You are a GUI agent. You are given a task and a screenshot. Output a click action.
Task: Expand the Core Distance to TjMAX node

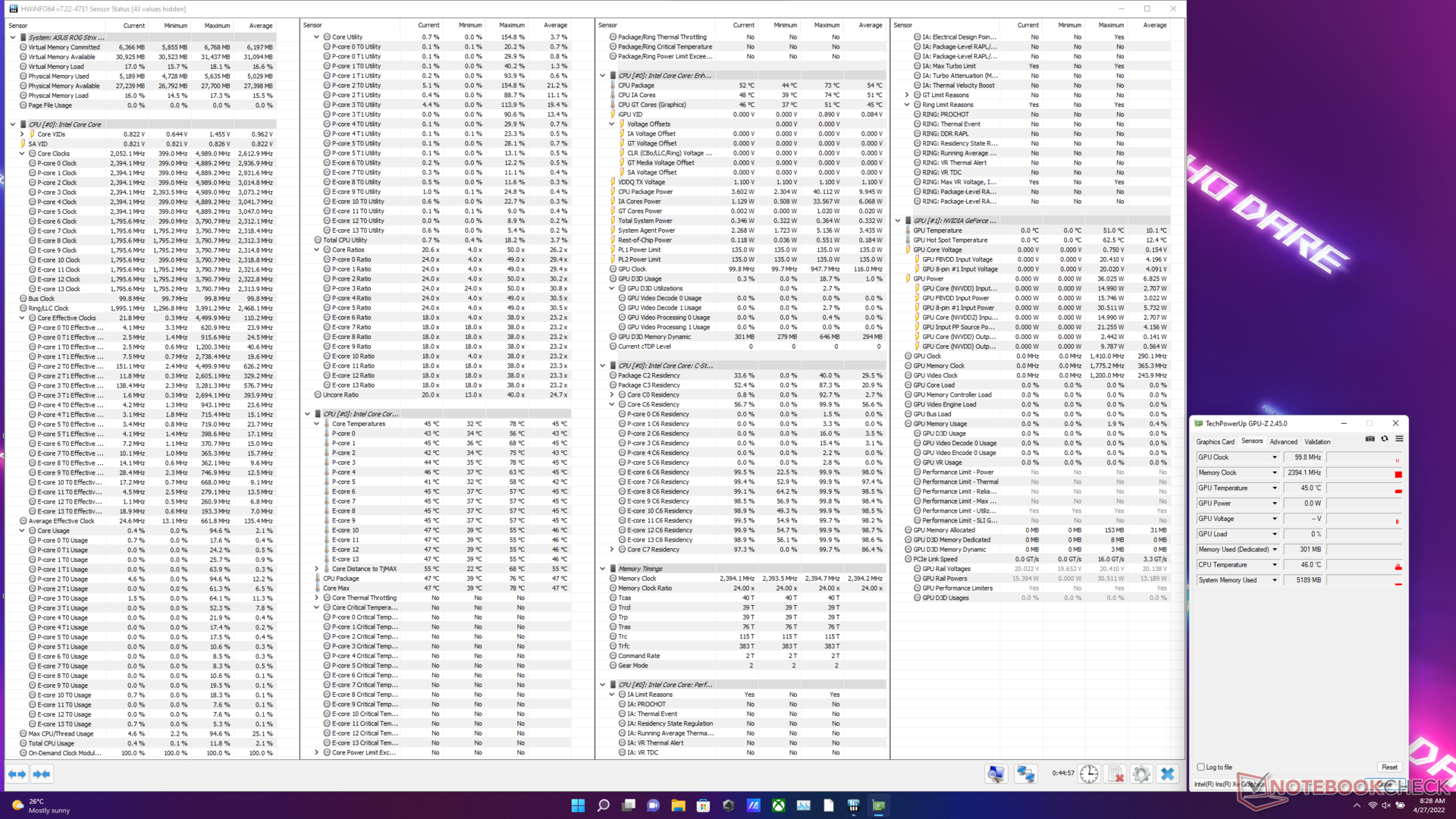coord(317,569)
